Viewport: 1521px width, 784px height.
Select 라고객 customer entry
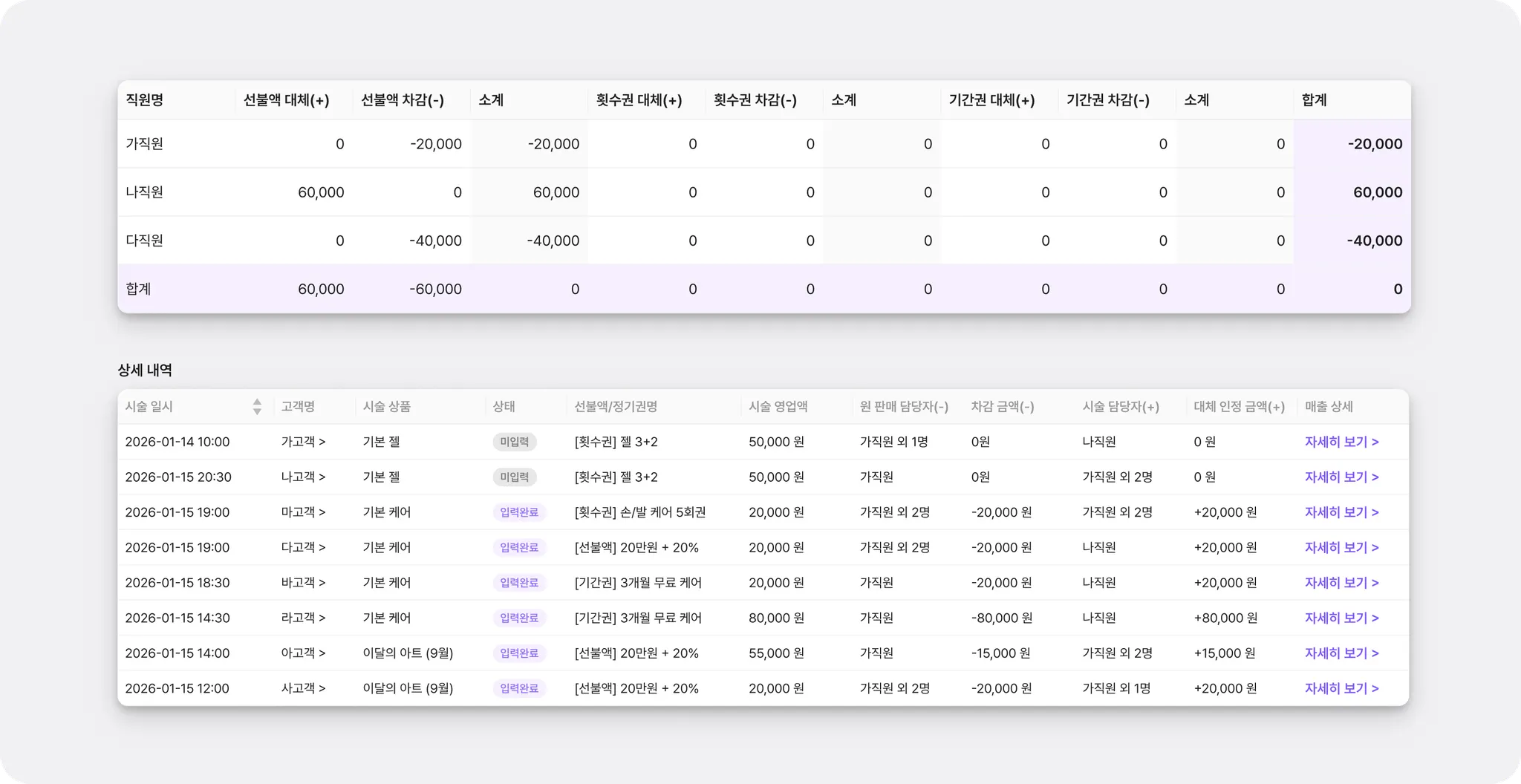click(303, 618)
